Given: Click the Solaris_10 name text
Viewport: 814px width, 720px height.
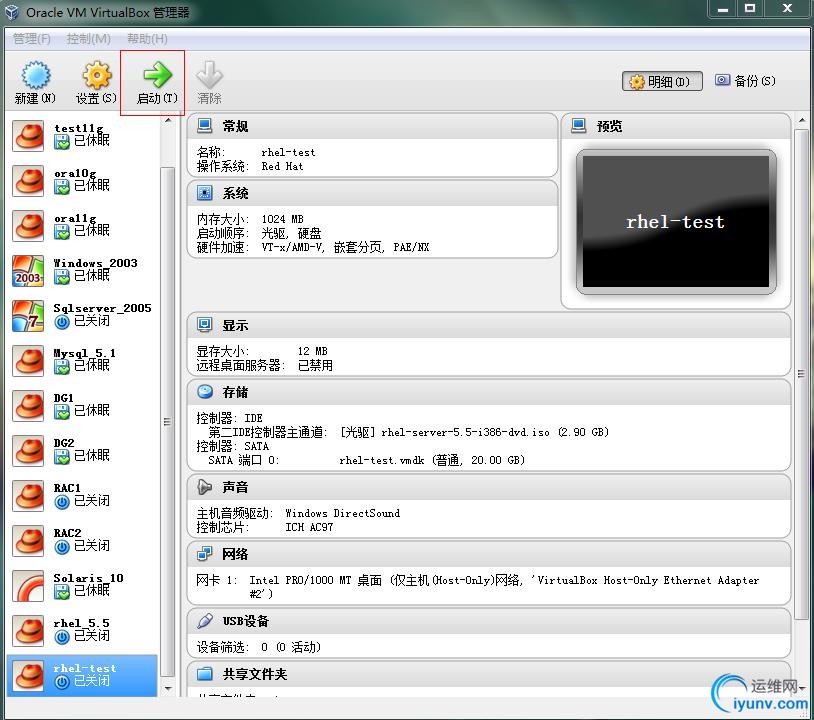Looking at the screenshot, I should (x=88, y=578).
